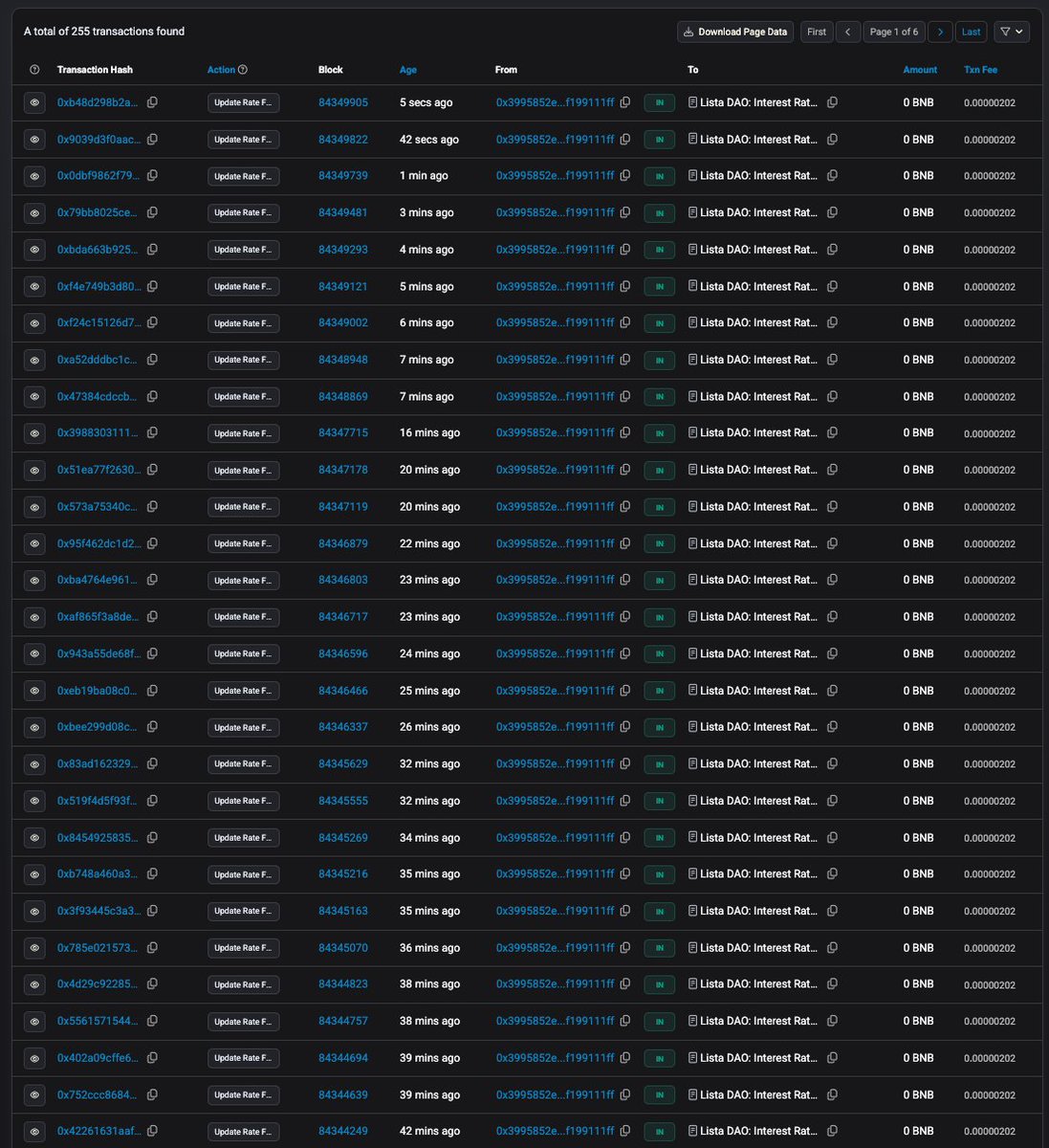Preview transaction 0xf24c15126d7 with eye icon
The width and height of the screenshot is (1049, 1148).
tap(34, 323)
